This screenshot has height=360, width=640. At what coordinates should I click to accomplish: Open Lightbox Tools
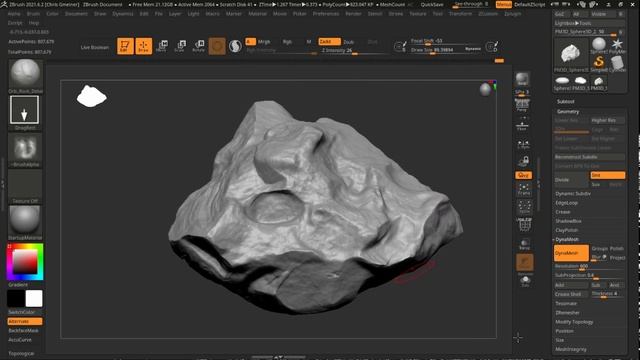point(573,23)
